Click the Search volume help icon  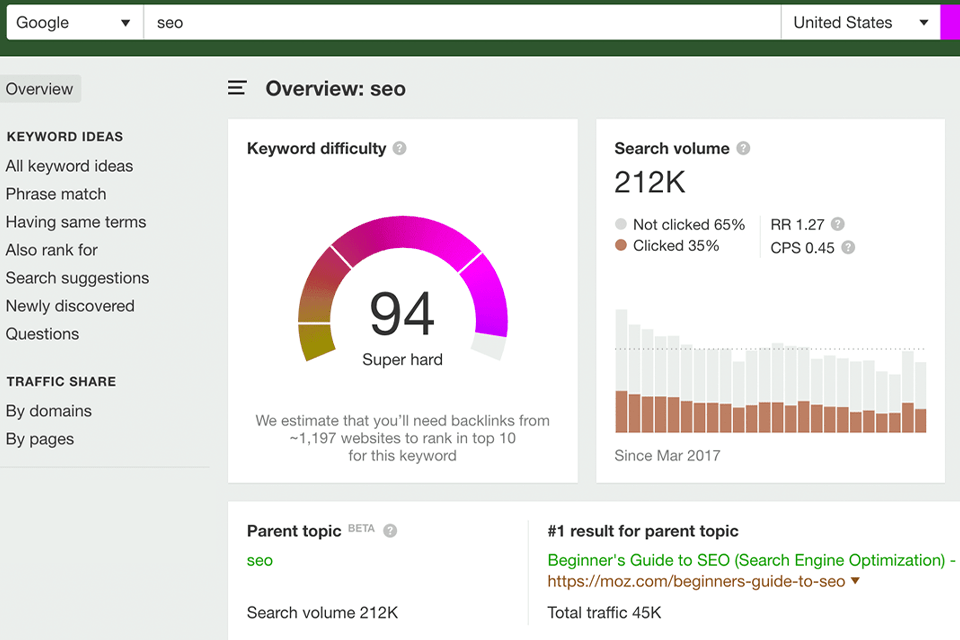point(743,148)
